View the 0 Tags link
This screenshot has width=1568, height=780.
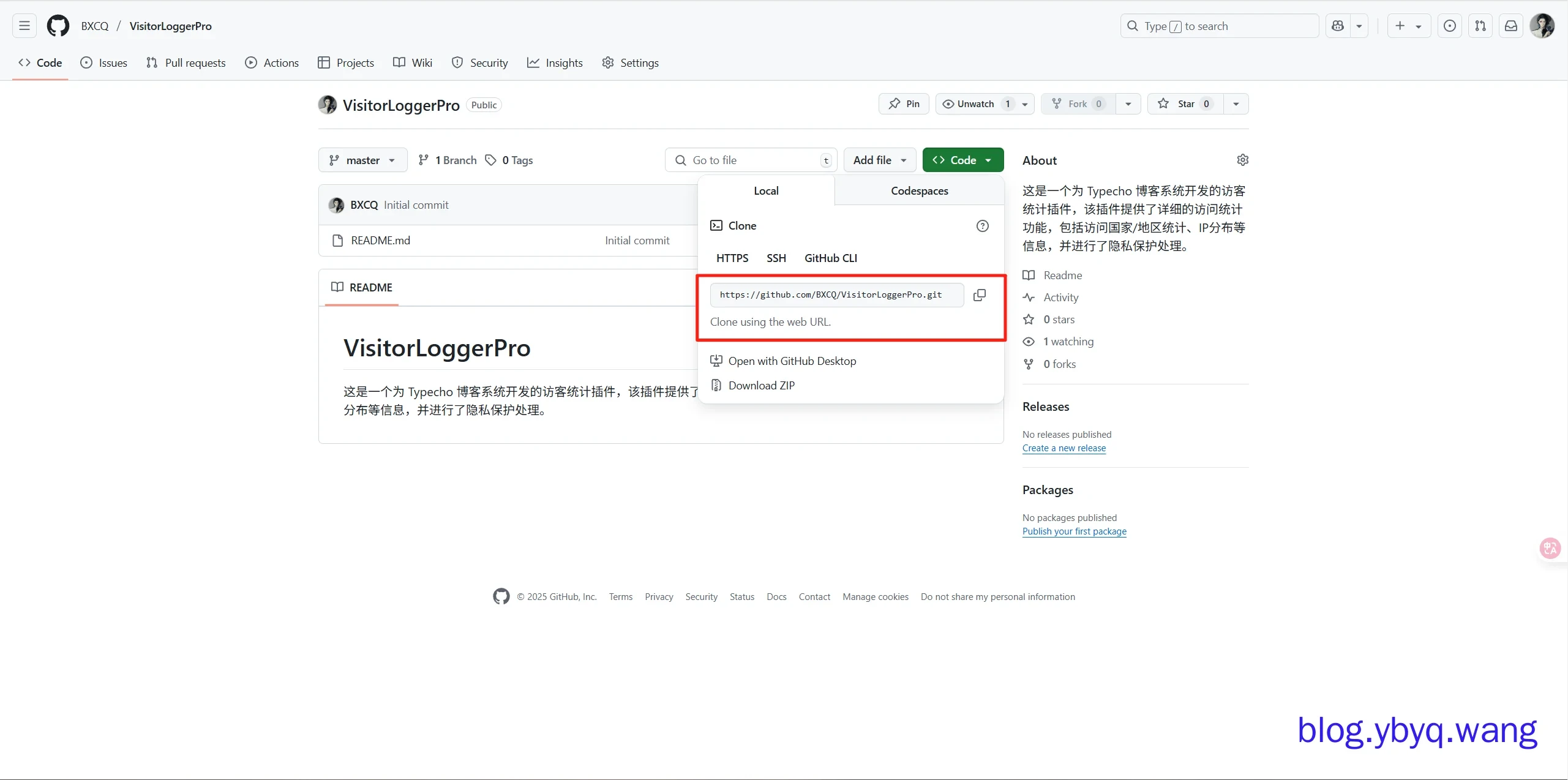point(509,160)
